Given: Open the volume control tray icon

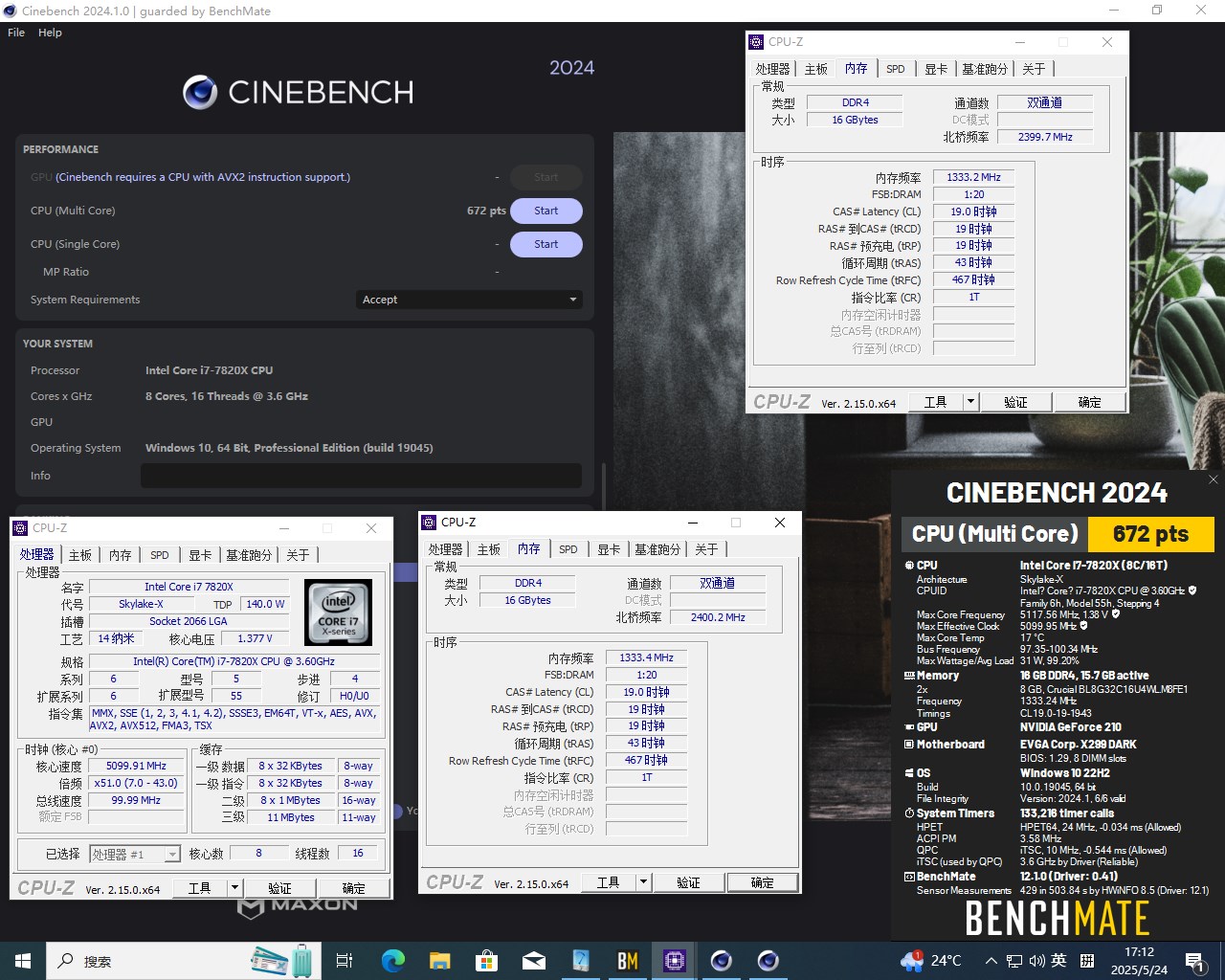Looking at the screenshot, I should click(x=1036, y=961).
